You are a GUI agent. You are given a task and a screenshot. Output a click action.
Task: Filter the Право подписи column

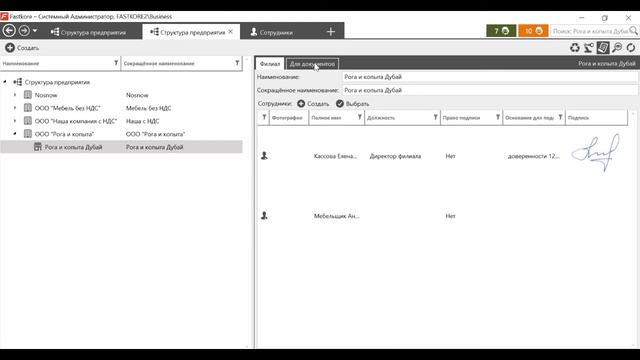coord(498,118)
